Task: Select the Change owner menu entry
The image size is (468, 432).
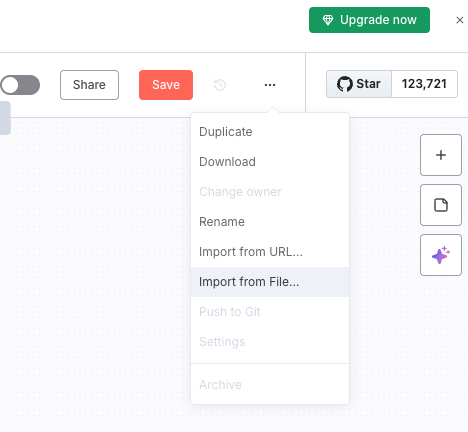Action: [x=270, y=192]
